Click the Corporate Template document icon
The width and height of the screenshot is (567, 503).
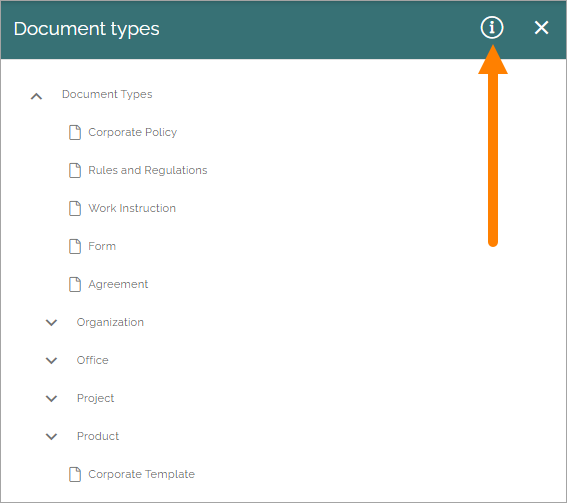[x=75, y=474]
